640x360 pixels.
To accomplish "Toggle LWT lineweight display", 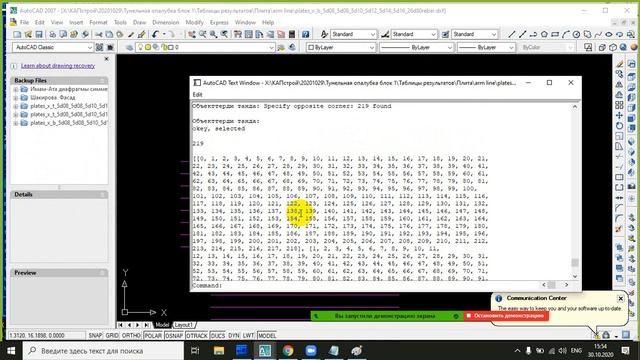I will click(x=248, y=336).
